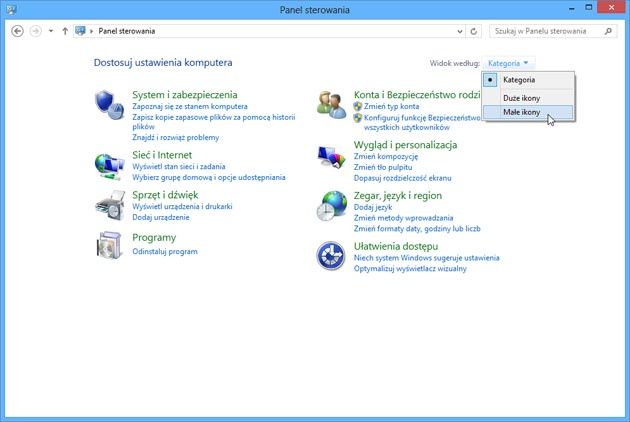Screen dimensions: 630x422
Task: Choose Małe ikony view option
Action: tap(528, 112)
